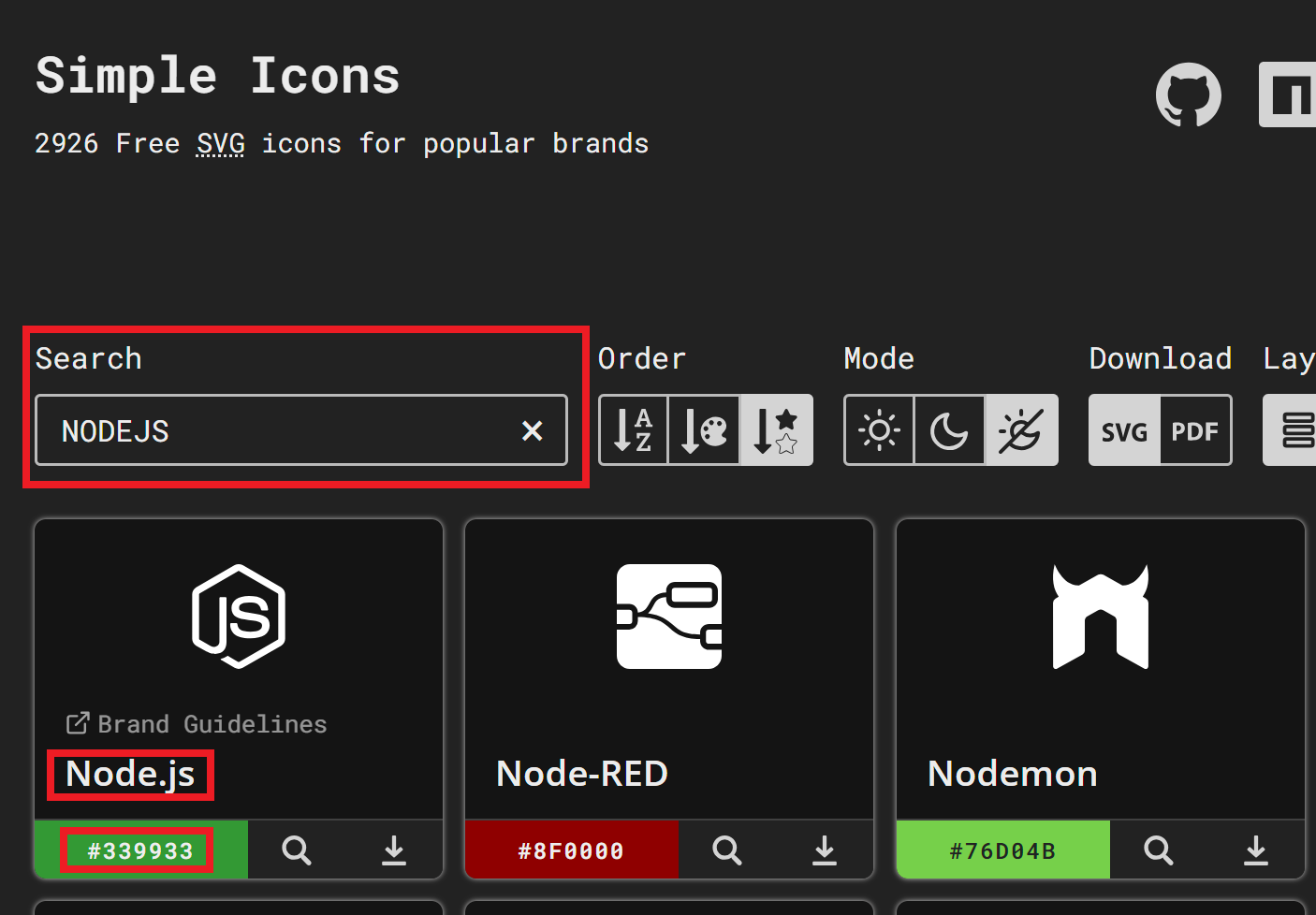Open the npm package icon

coord(1288,94)
